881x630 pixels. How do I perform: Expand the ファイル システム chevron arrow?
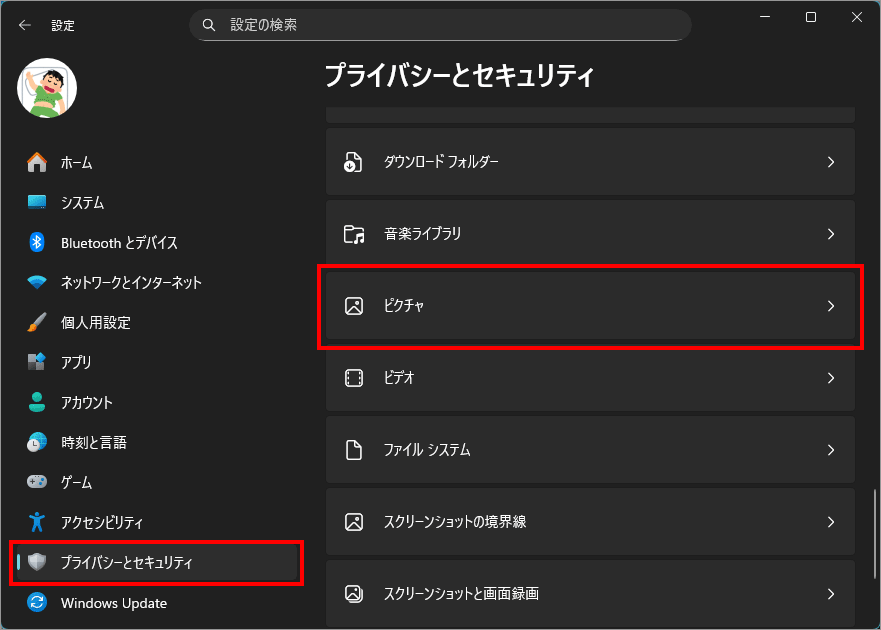(x=830, y=450)
